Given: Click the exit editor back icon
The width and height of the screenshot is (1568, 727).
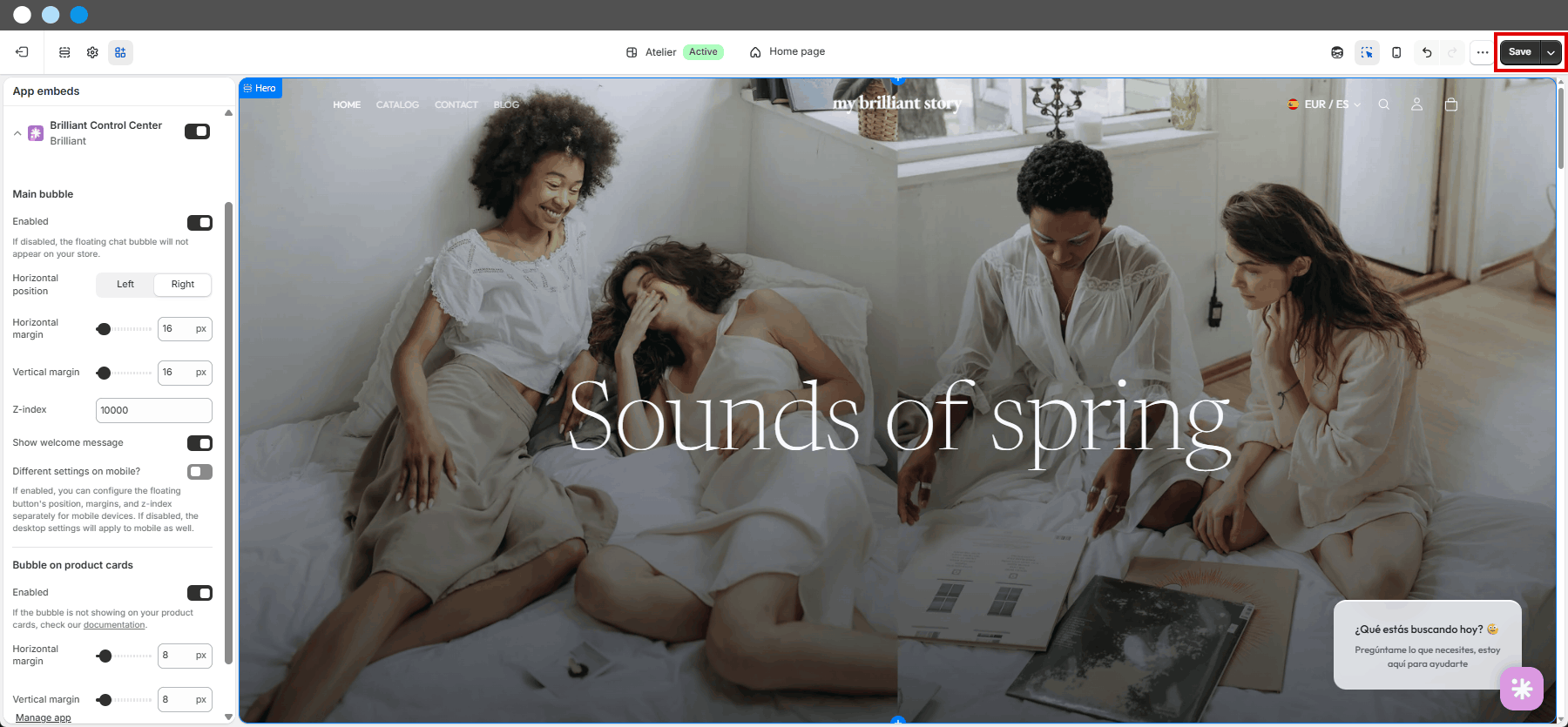Looking at the screenshot, I should click(22, 52).
